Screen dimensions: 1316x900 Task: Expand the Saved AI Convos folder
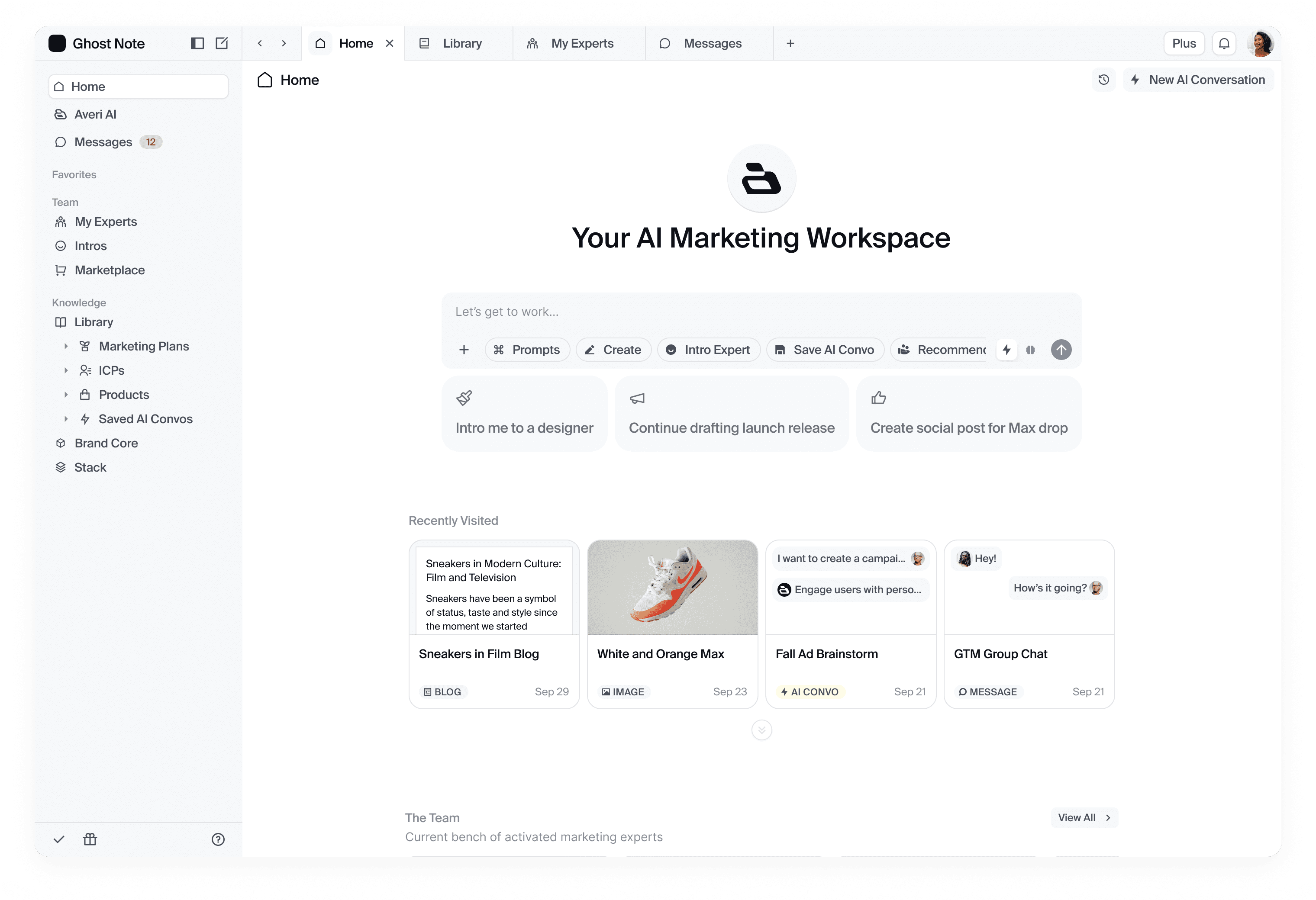pos(66,419)
